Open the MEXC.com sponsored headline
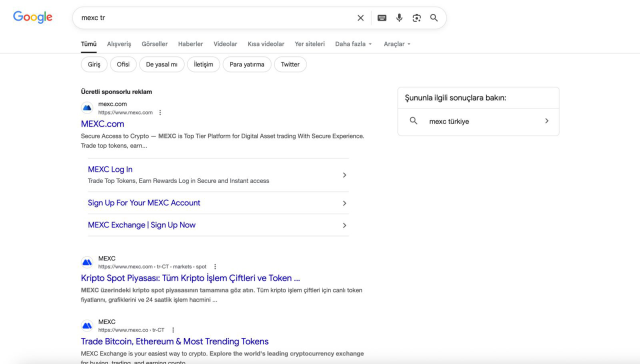This screenshot has height=364, width=640. [102, 124]
